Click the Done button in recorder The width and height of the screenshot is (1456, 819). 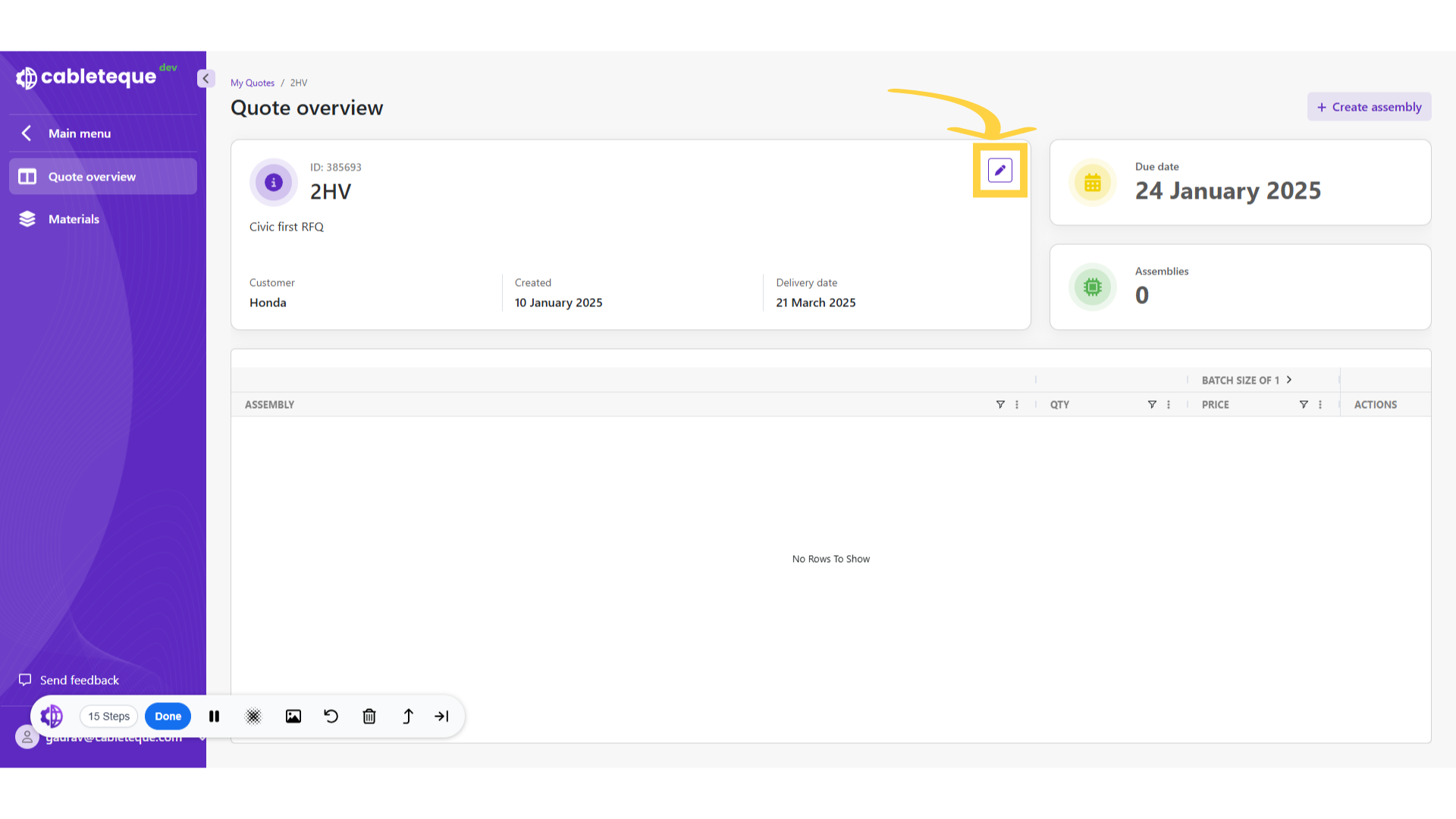[x=168, y=717]
